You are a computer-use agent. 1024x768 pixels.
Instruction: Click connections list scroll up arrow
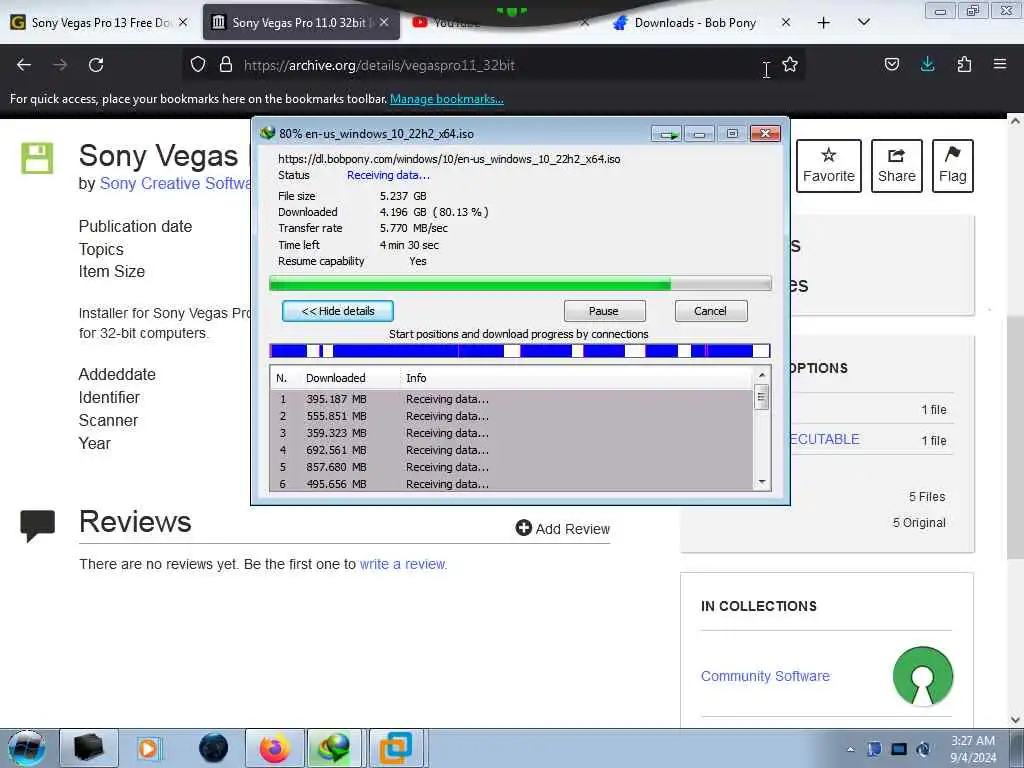[x=761, y=375]
